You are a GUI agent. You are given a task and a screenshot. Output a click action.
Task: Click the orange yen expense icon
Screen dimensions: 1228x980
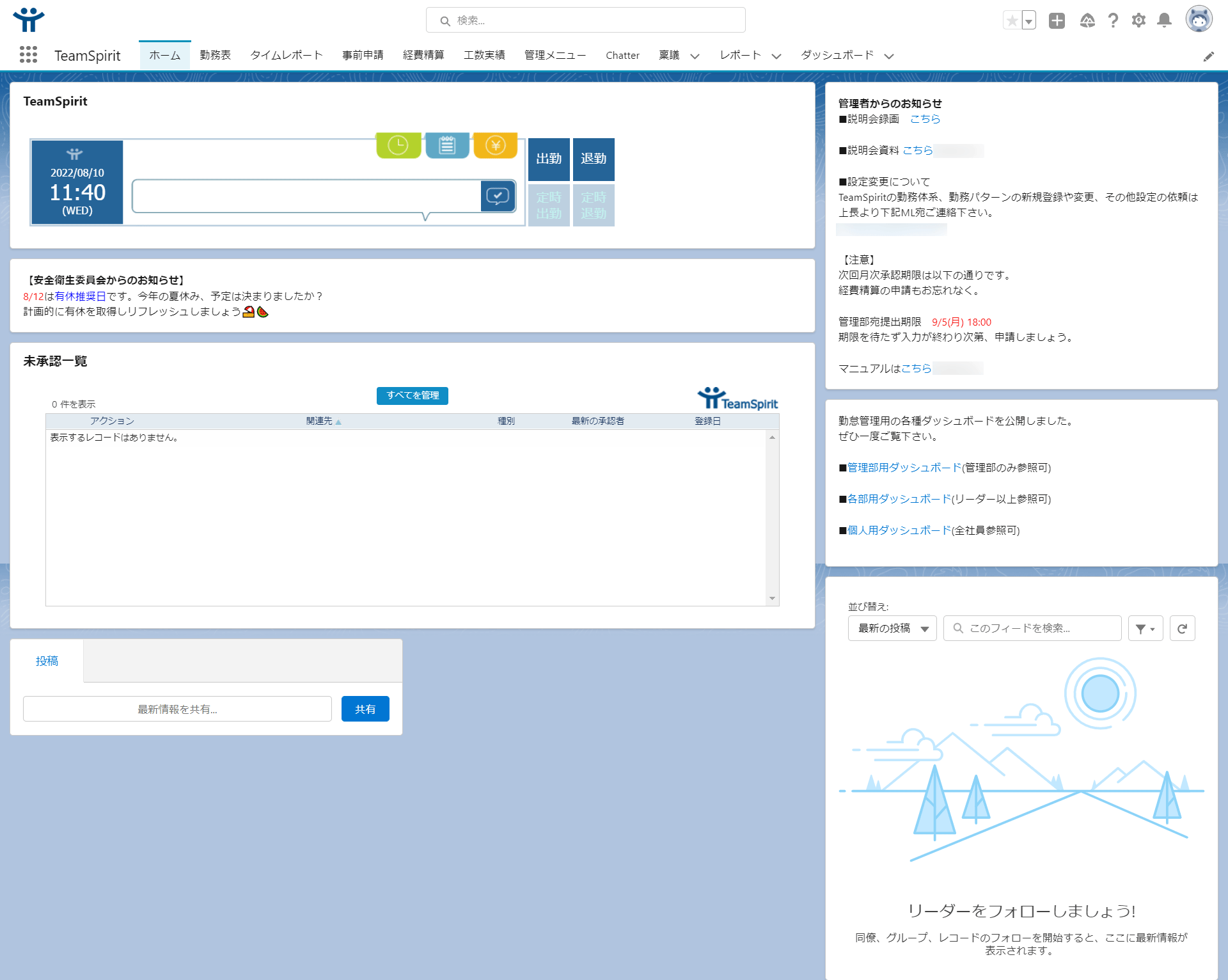pos(495,145)
